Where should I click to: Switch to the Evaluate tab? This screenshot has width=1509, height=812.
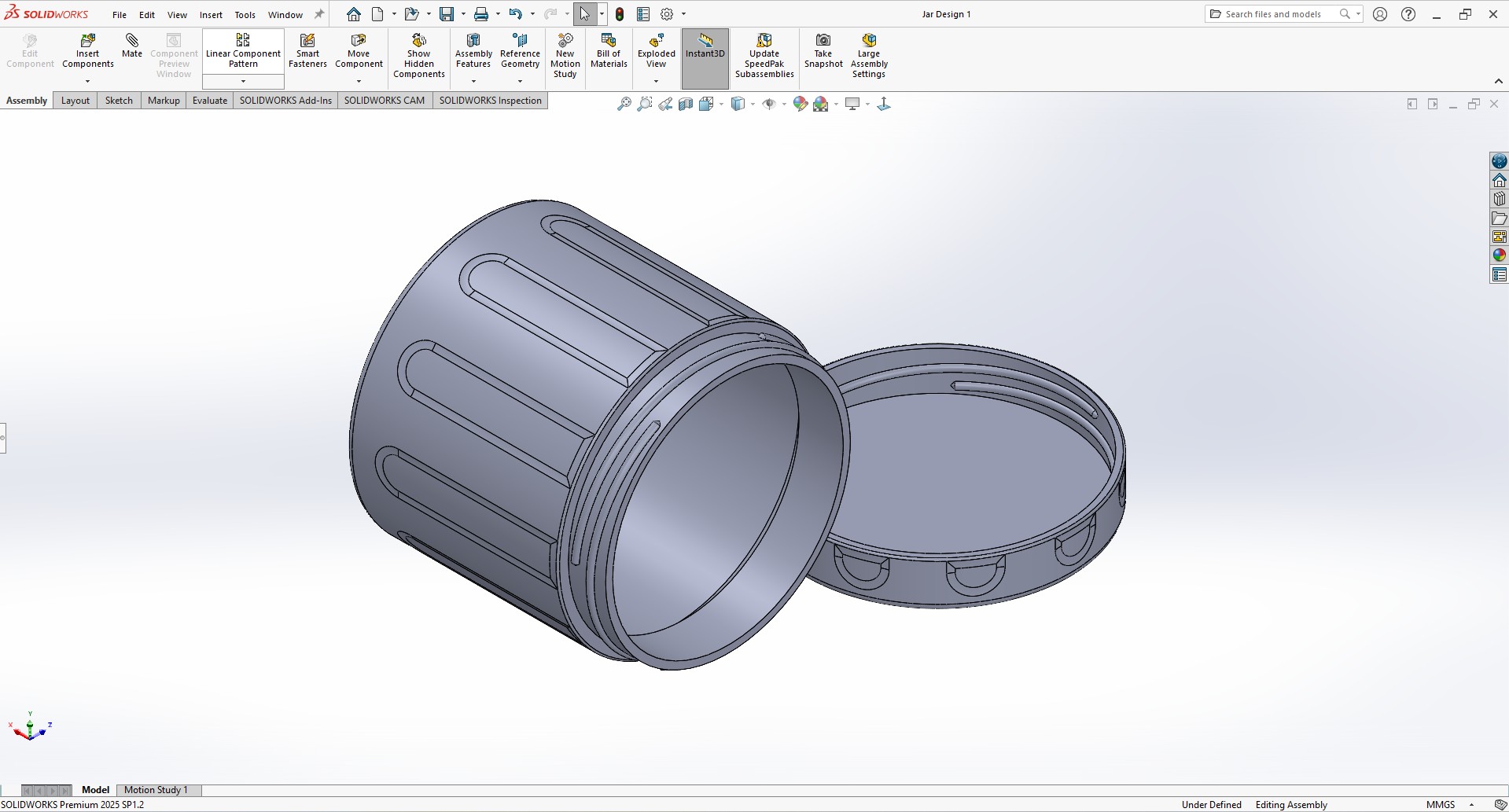[209, 101]
